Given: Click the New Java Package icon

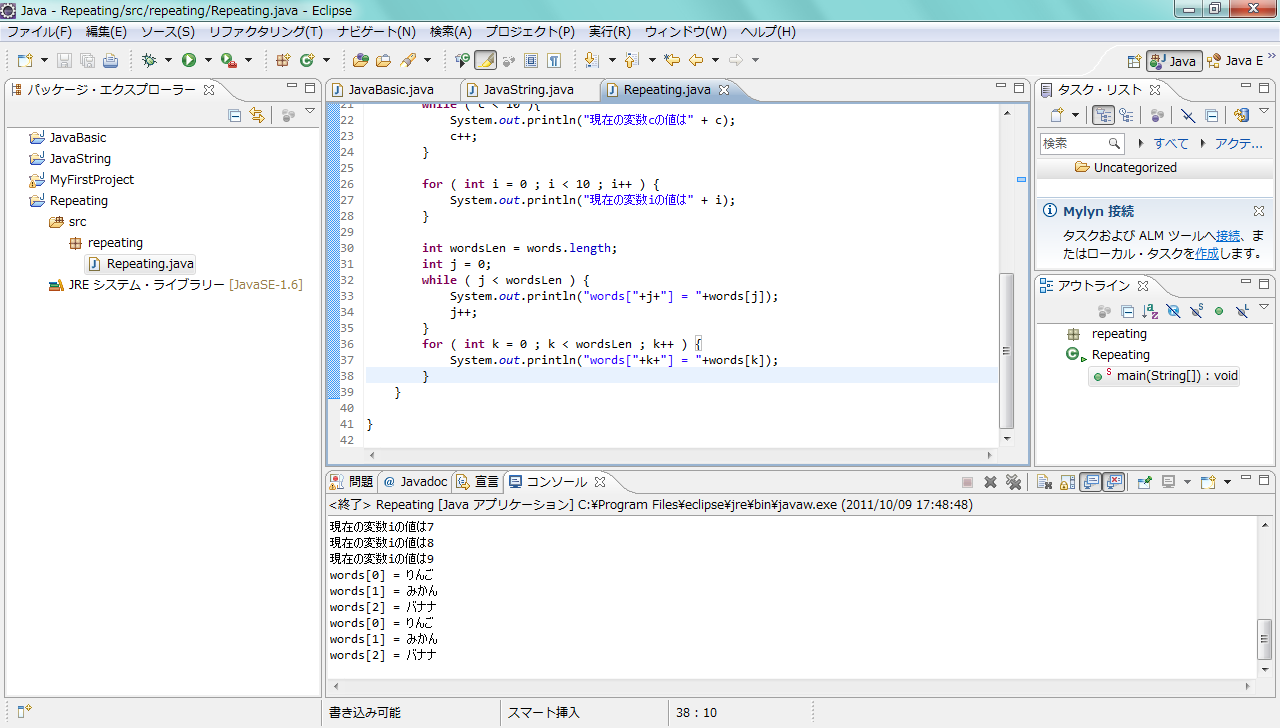Looking at the screenshot, I should coord(283,60).
